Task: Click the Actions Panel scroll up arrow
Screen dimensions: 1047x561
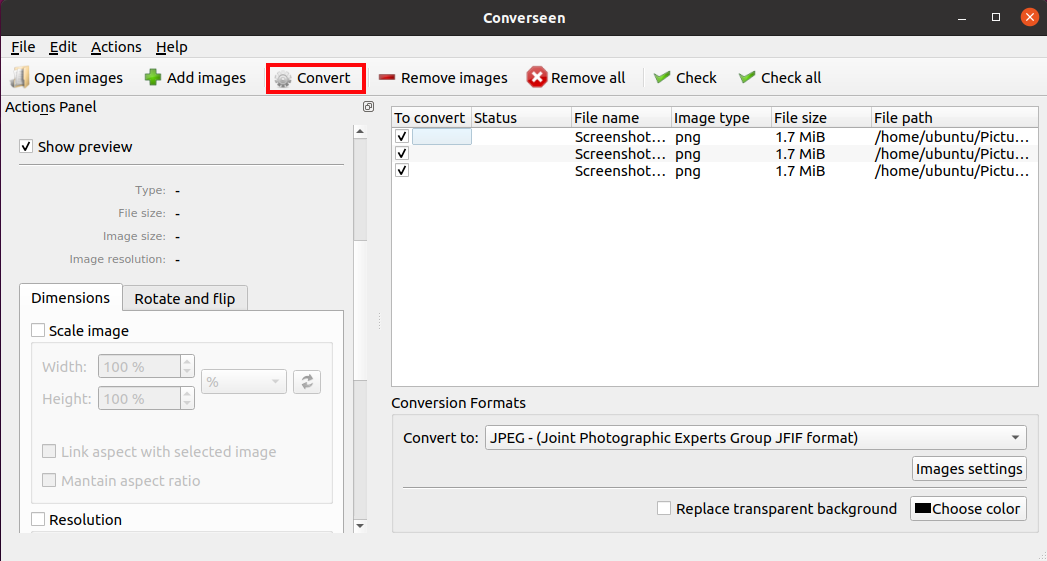Action: click(x=360, y=131)
